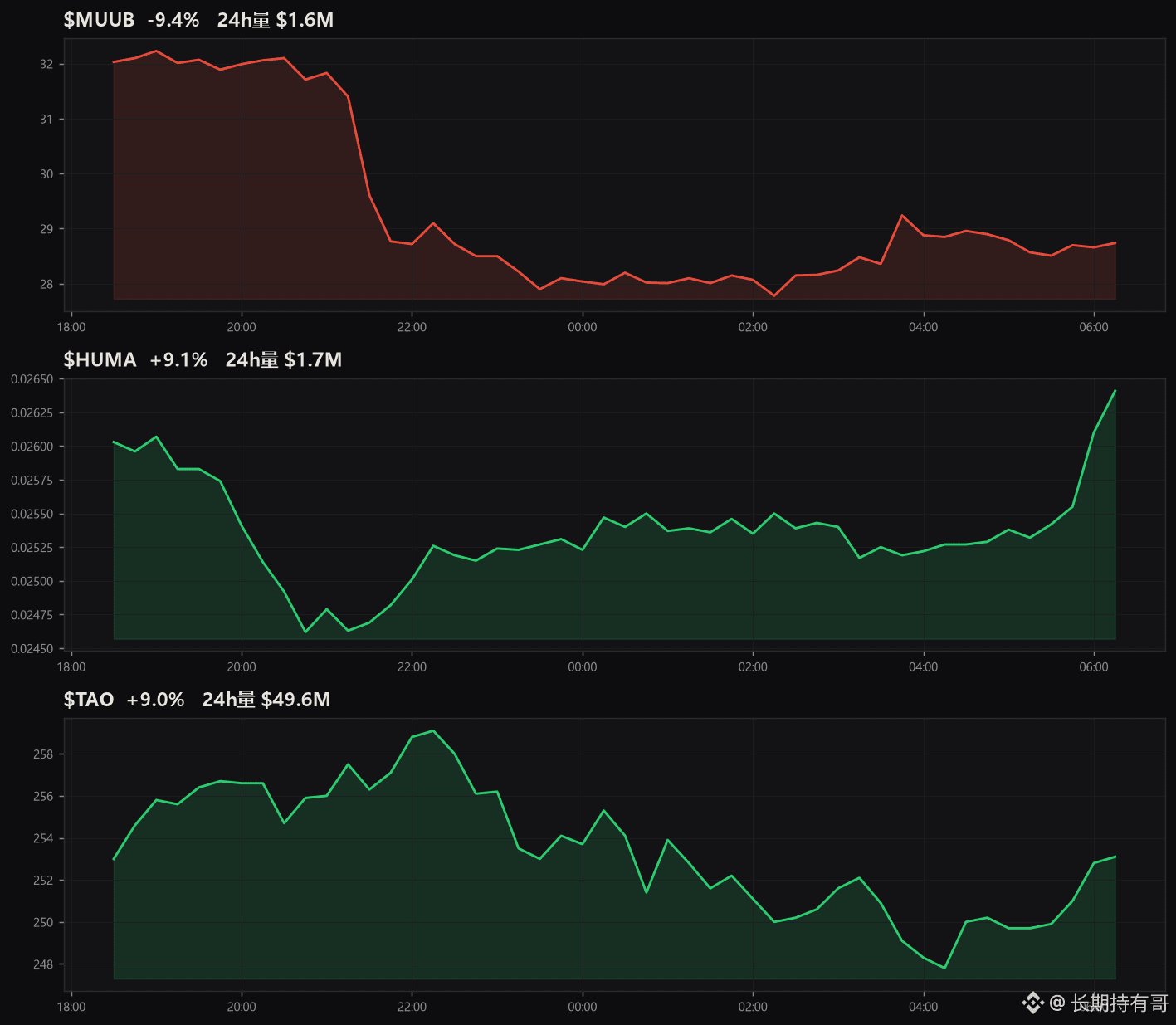The width and height of the screenshot is (1176, 1025).
Task: Click the 24h volume $1.7M text
Action: point(284,359)
